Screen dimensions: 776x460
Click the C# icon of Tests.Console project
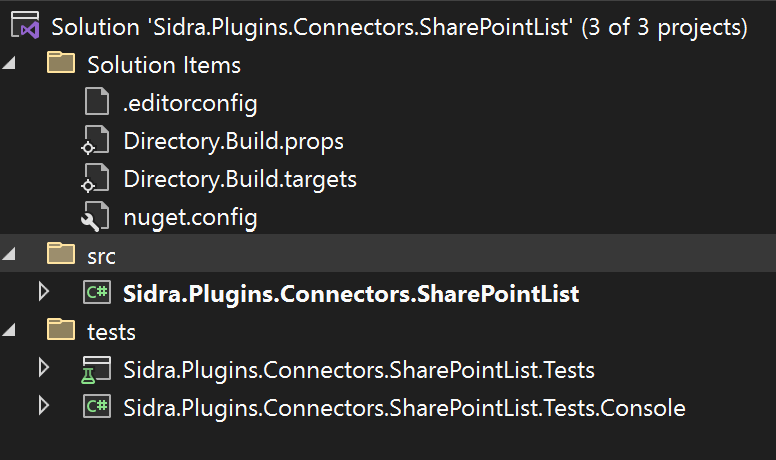(x=96, y=407)
